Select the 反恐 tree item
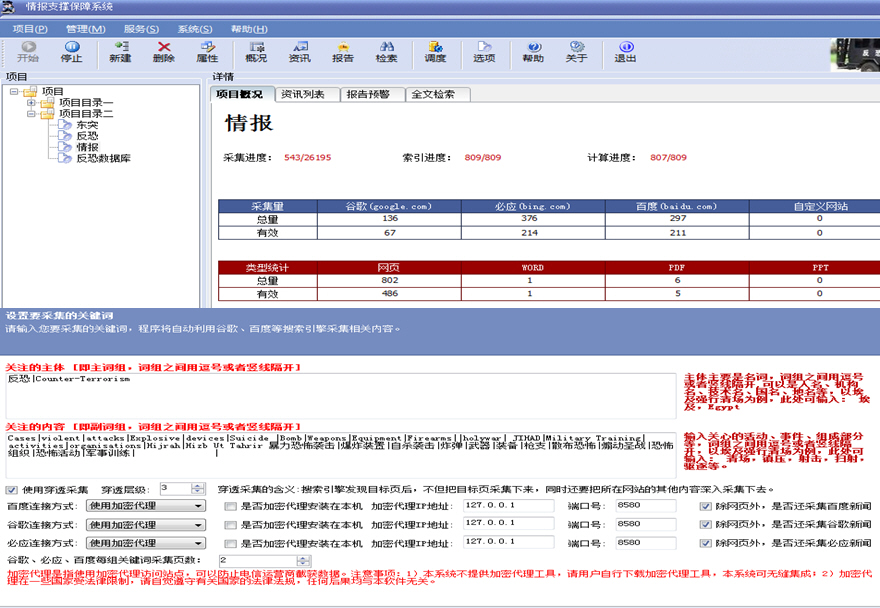 [x=87, y=136]
